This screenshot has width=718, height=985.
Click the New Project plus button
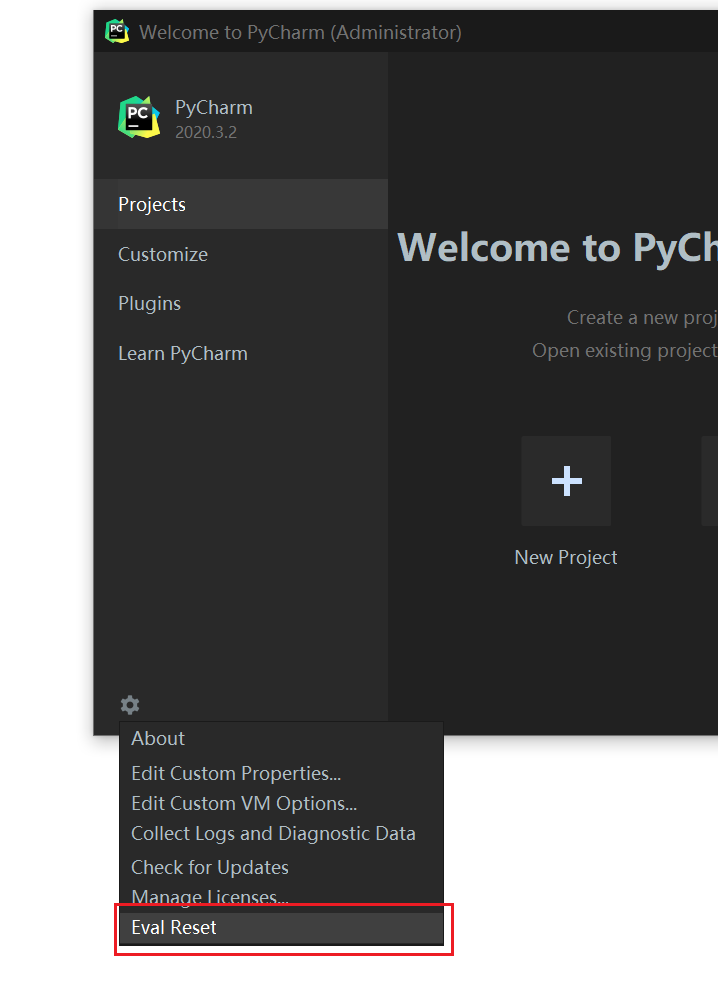(566, 481)
